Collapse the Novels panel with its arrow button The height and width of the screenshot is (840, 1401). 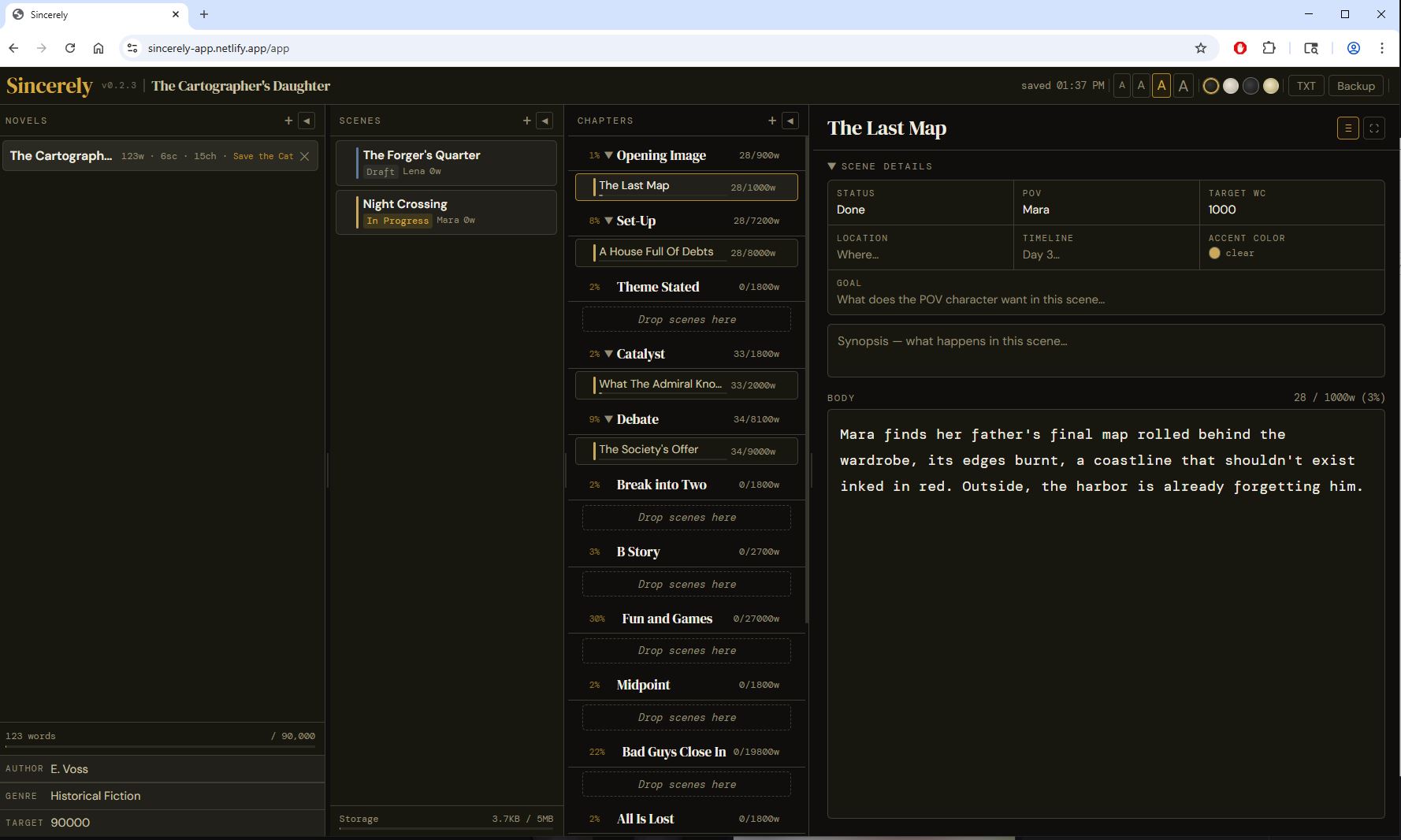(x=307, y=121)
